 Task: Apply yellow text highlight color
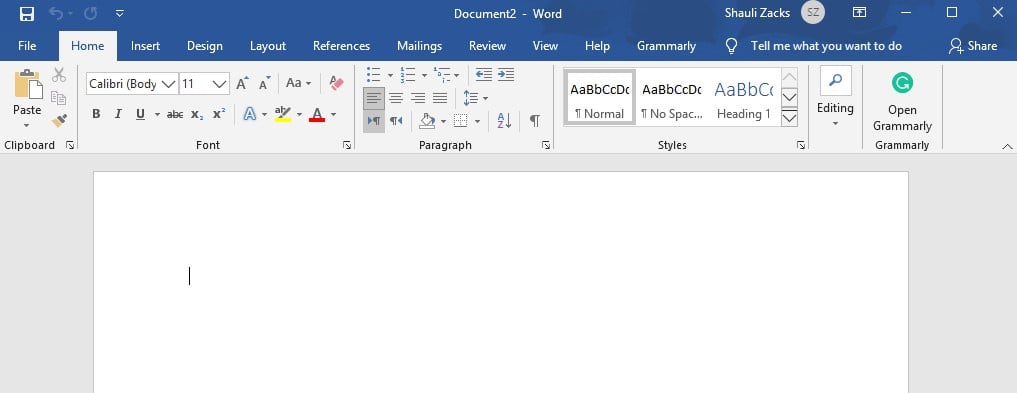pos(283,114)
